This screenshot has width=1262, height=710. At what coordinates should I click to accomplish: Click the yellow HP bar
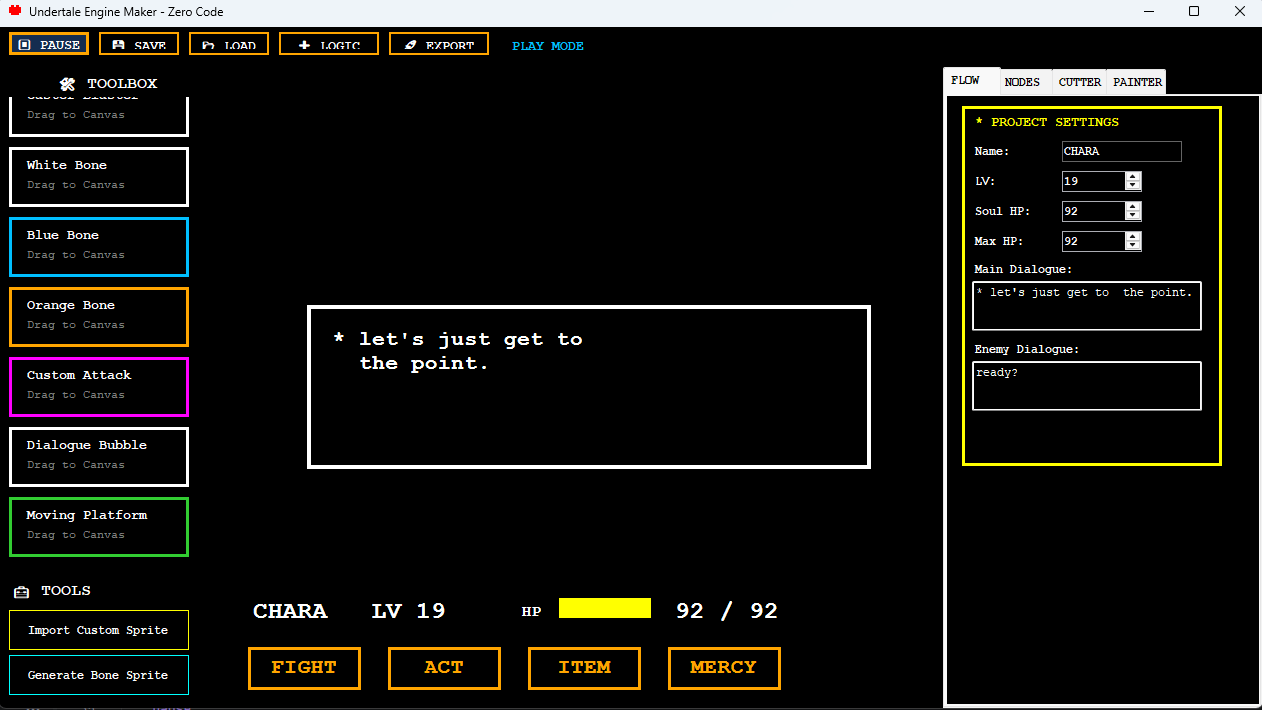[605, 608]
